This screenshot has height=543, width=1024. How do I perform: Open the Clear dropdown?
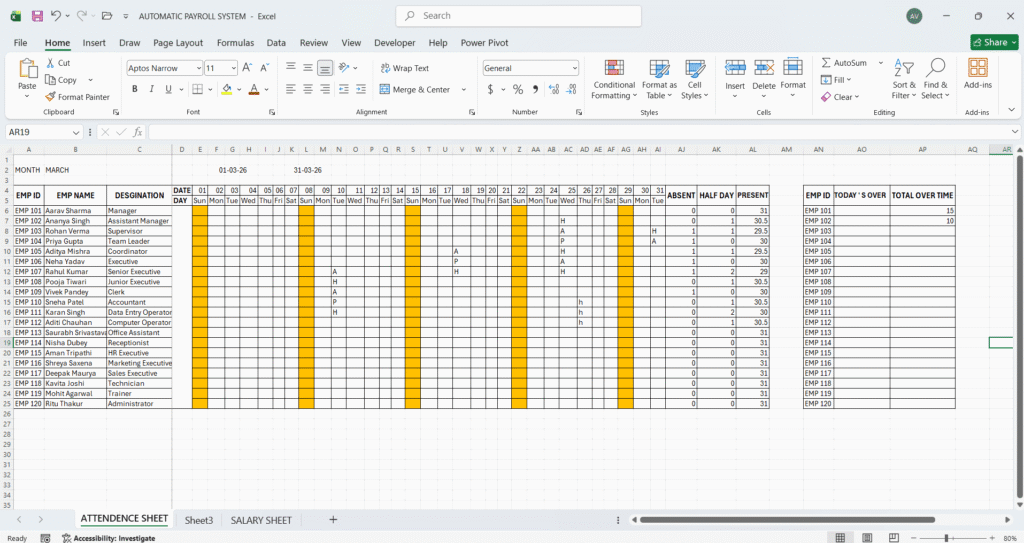tap(840, 97)
